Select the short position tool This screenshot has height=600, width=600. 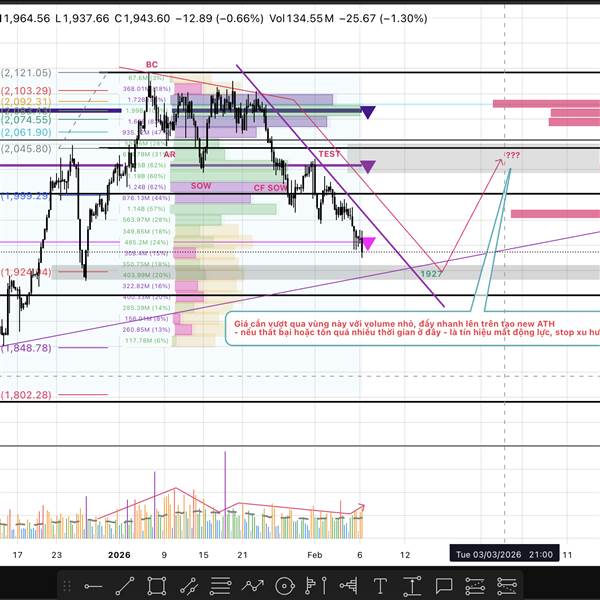pos(507,586)
